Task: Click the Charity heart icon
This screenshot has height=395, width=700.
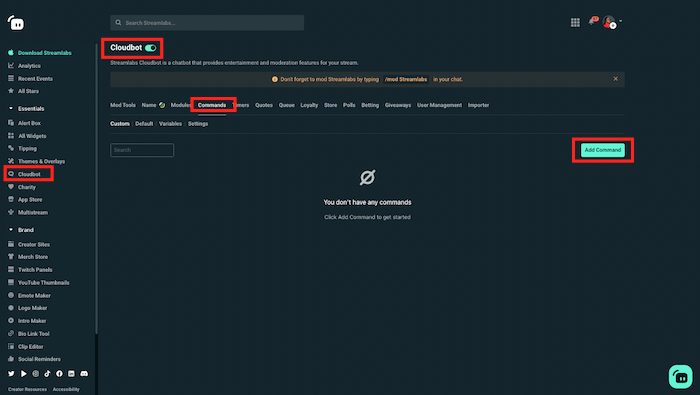Action: pyautogui.click(x=11, y=187)
